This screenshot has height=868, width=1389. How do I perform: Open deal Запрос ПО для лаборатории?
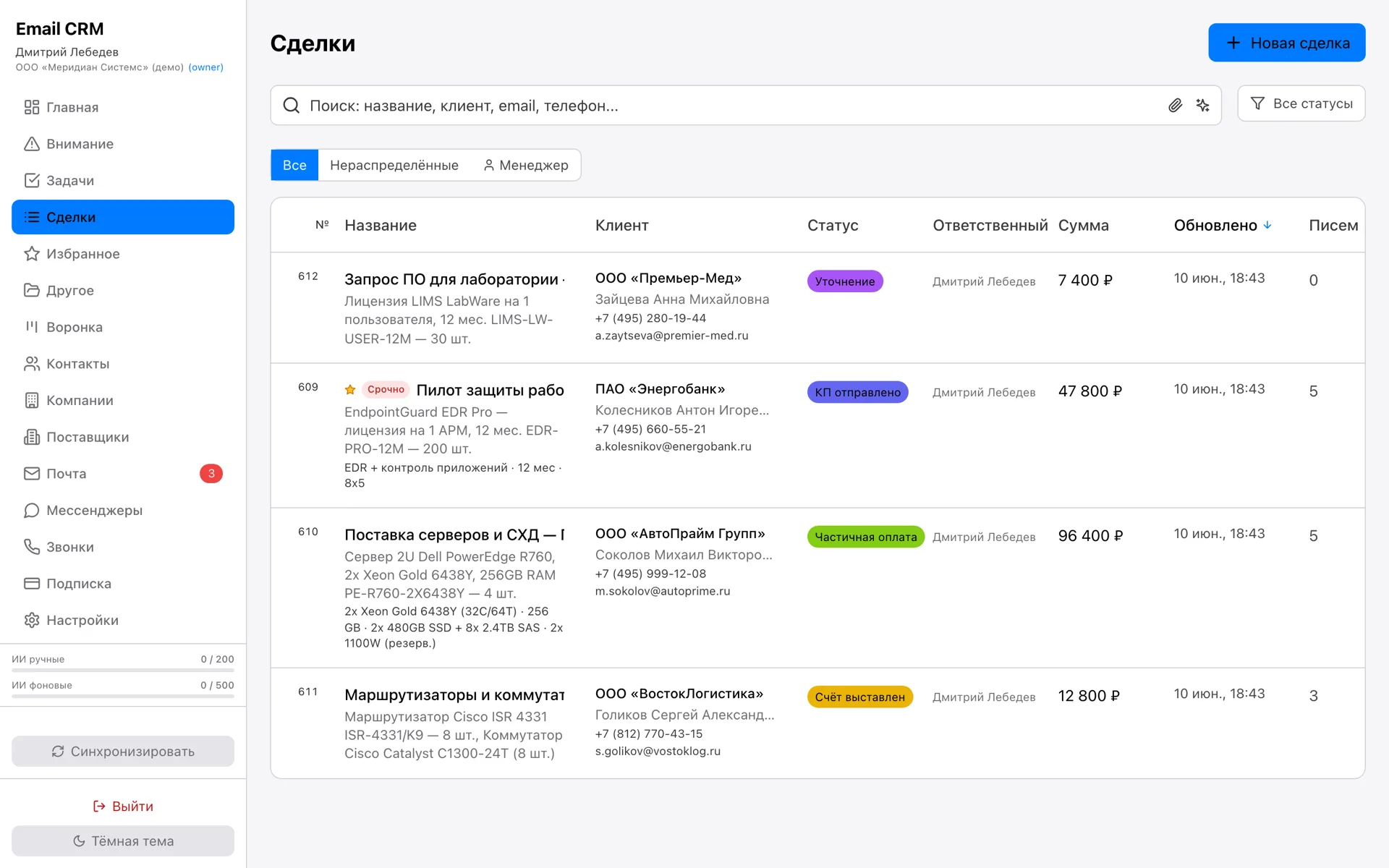point(451,279)
